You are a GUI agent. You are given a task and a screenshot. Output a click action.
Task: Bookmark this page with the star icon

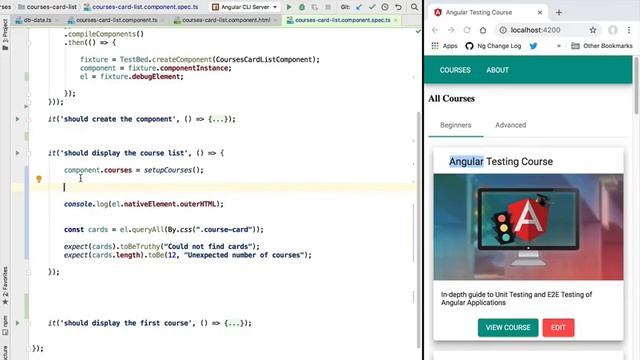tap(593, 30)
